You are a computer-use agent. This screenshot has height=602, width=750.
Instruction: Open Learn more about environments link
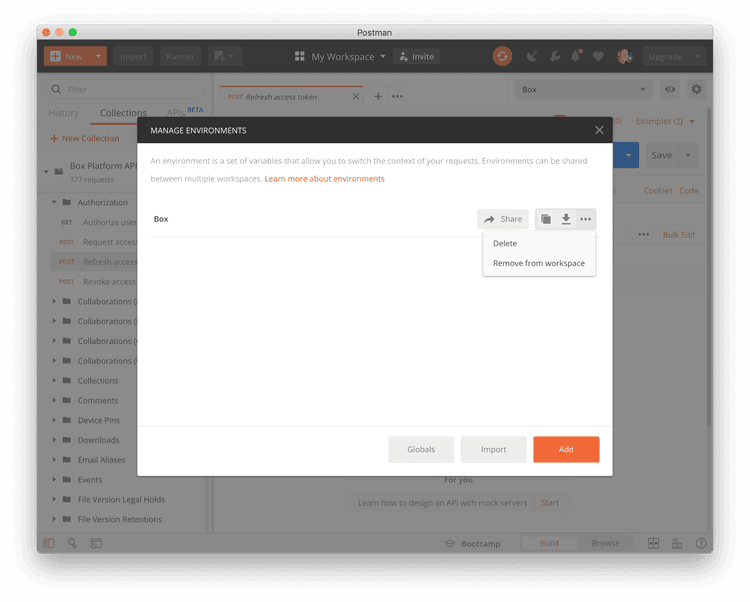pyautogui.click(x=324, y=179)
